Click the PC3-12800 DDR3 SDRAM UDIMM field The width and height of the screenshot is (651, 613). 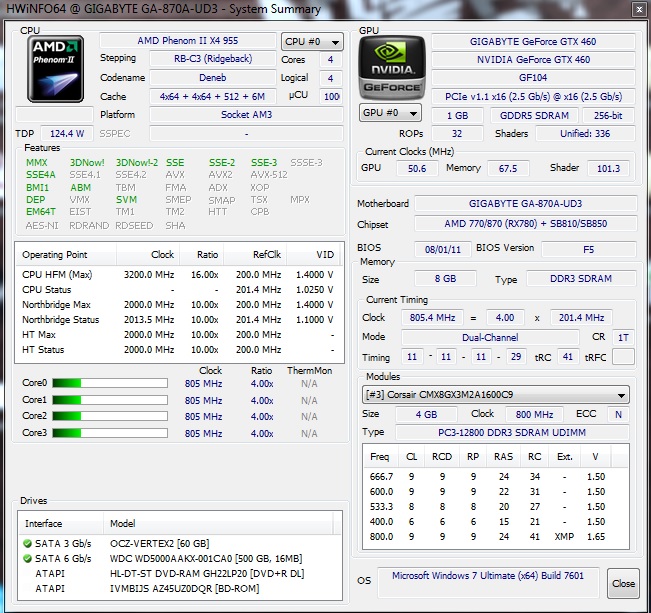pos(512,433)
